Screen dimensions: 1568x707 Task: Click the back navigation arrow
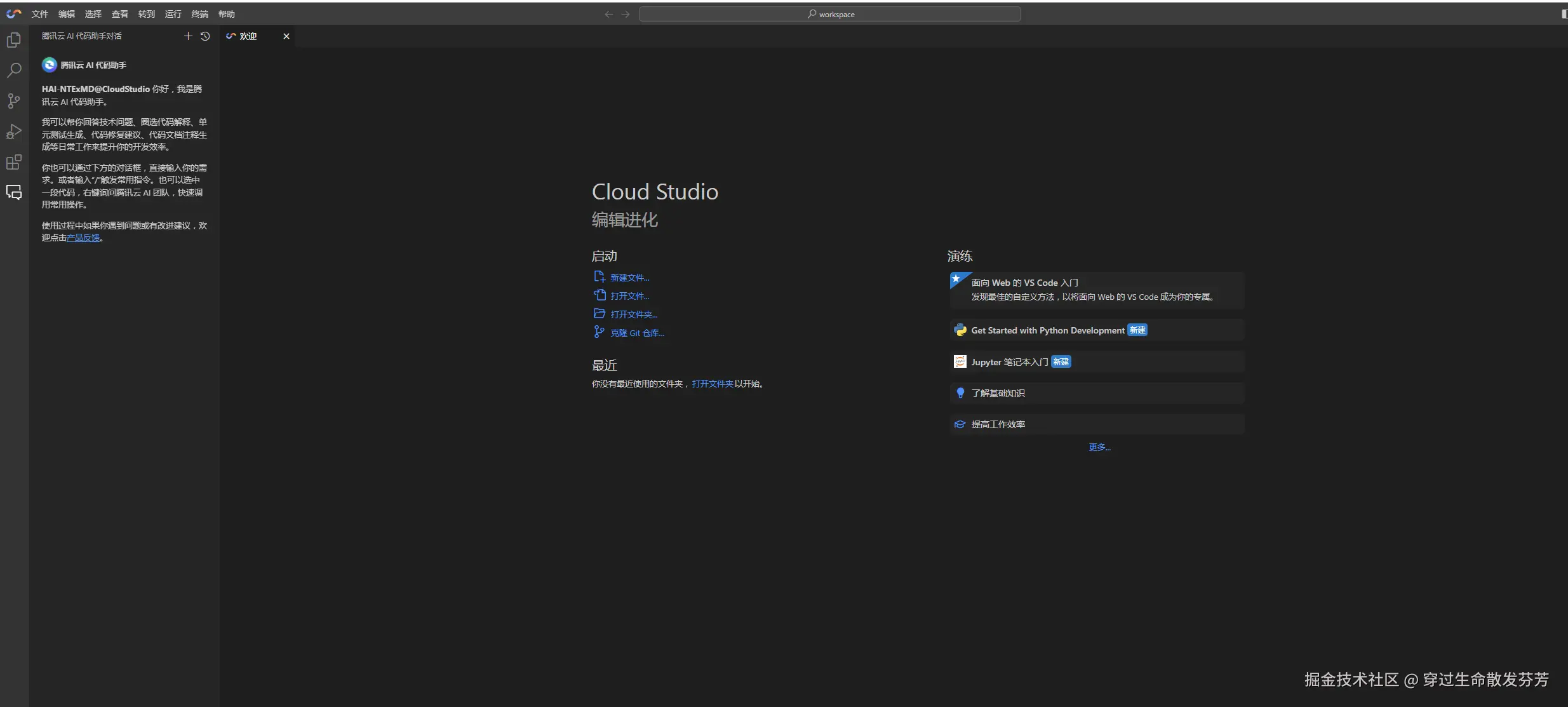click(x=608, y=14)
